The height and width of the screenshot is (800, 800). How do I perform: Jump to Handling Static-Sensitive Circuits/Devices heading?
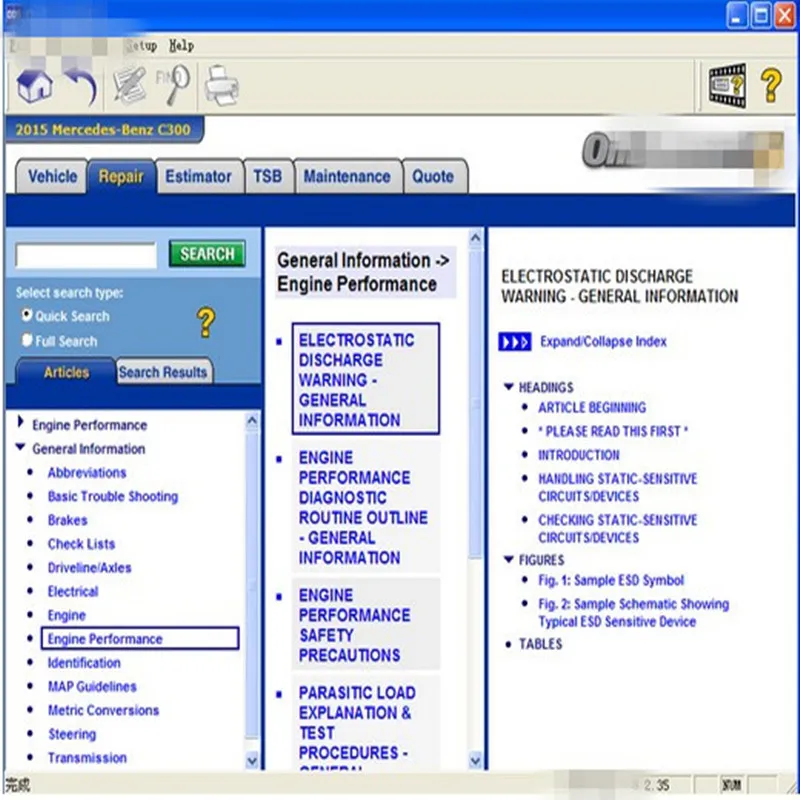click(617, 487)
